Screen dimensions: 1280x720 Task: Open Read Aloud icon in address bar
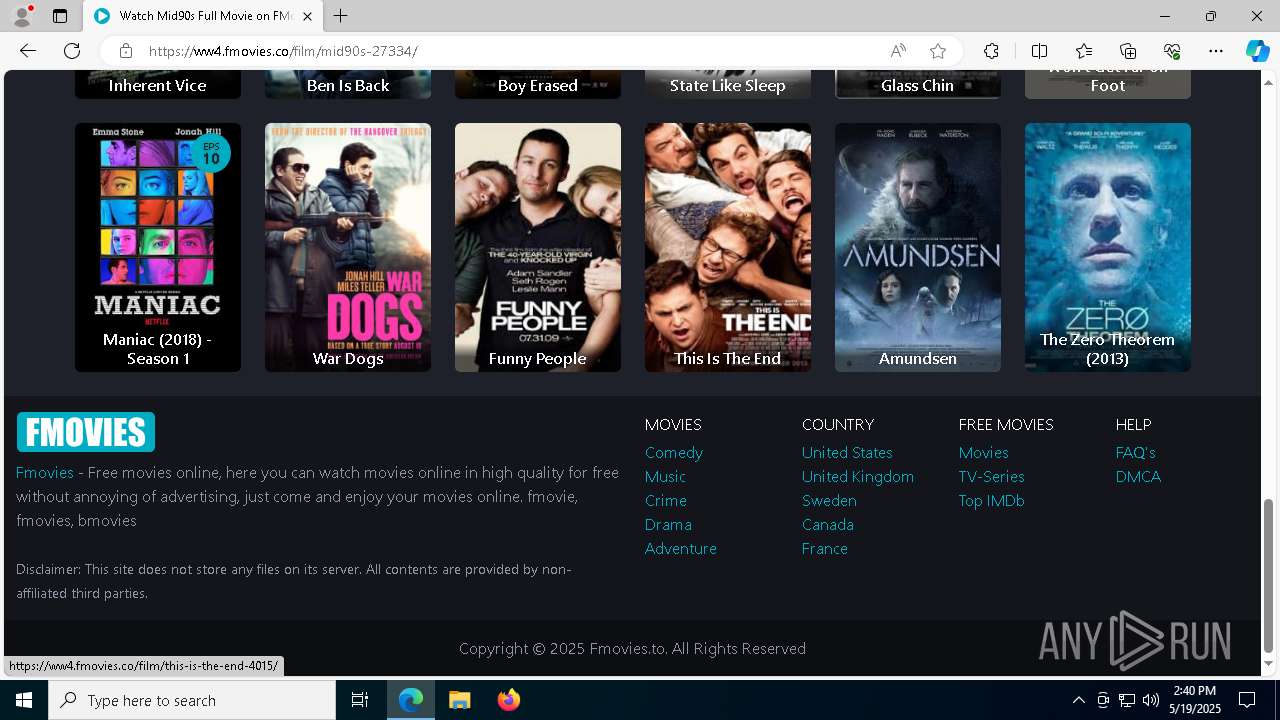tap(898, 51)
